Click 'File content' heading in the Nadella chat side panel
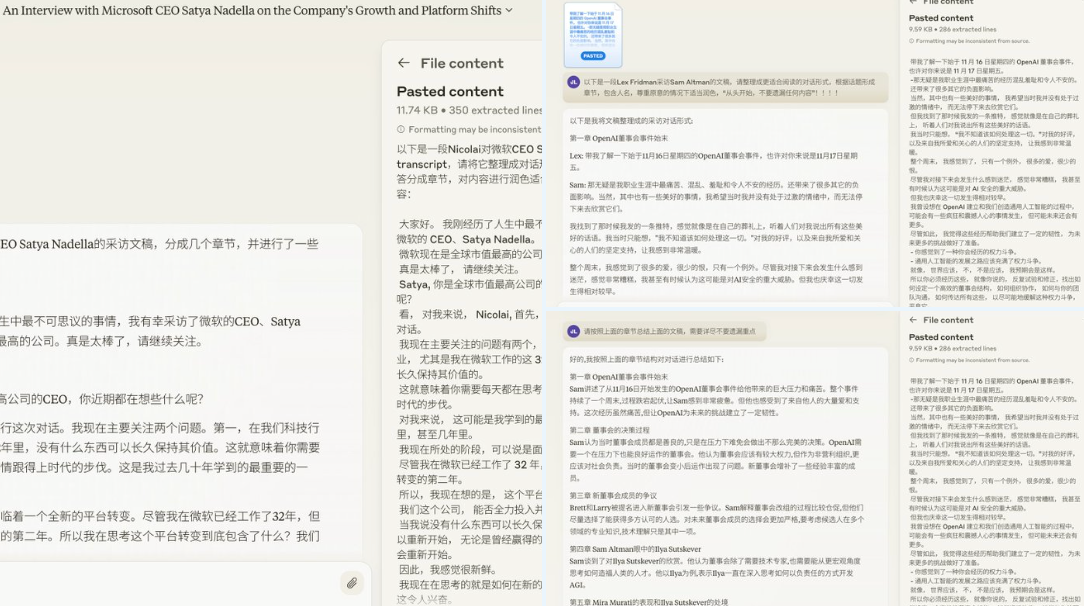The image size is (1084, 606). coord(462,63)
